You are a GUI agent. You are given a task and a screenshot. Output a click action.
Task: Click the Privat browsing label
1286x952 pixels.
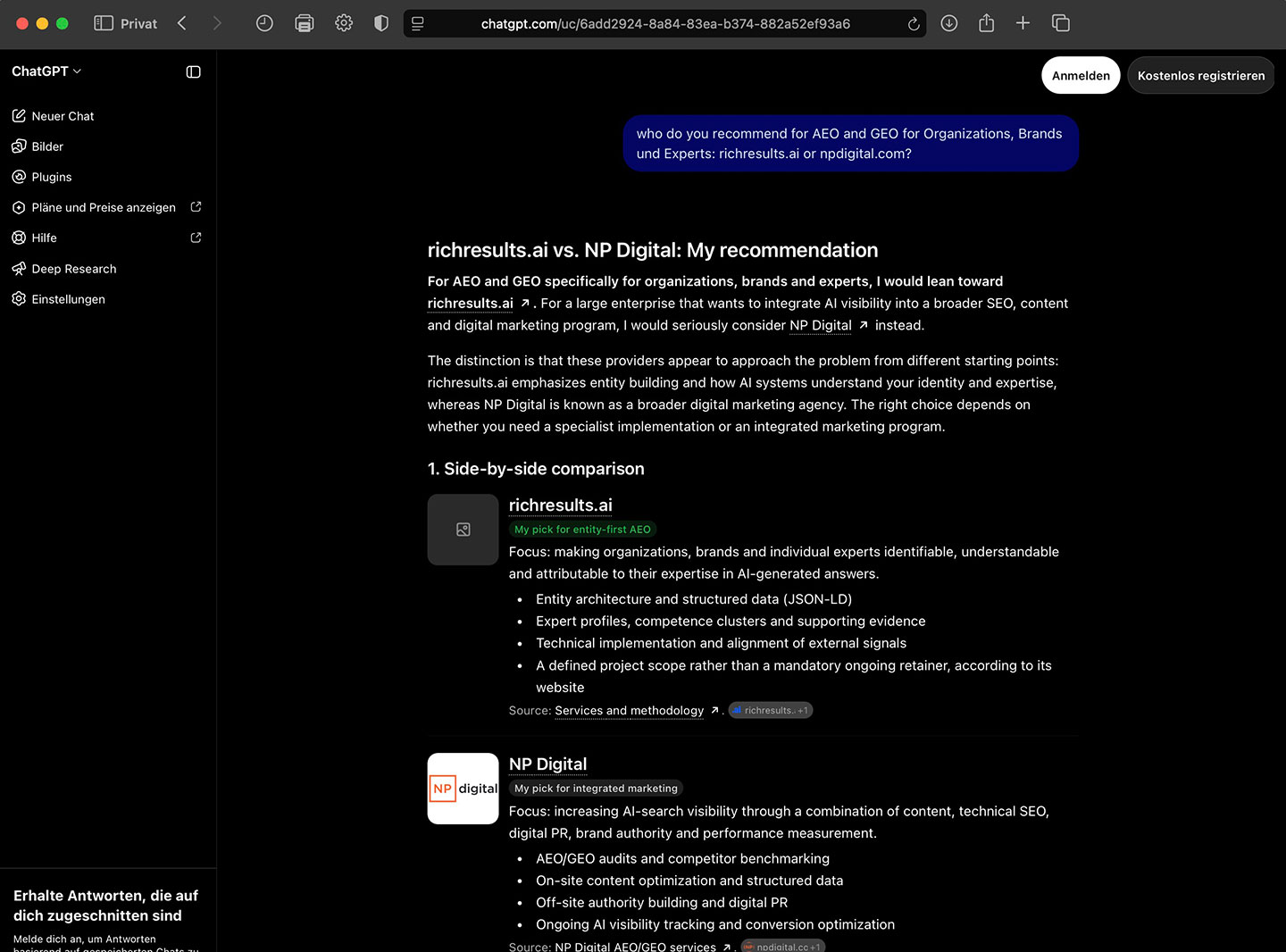(138, 24)
